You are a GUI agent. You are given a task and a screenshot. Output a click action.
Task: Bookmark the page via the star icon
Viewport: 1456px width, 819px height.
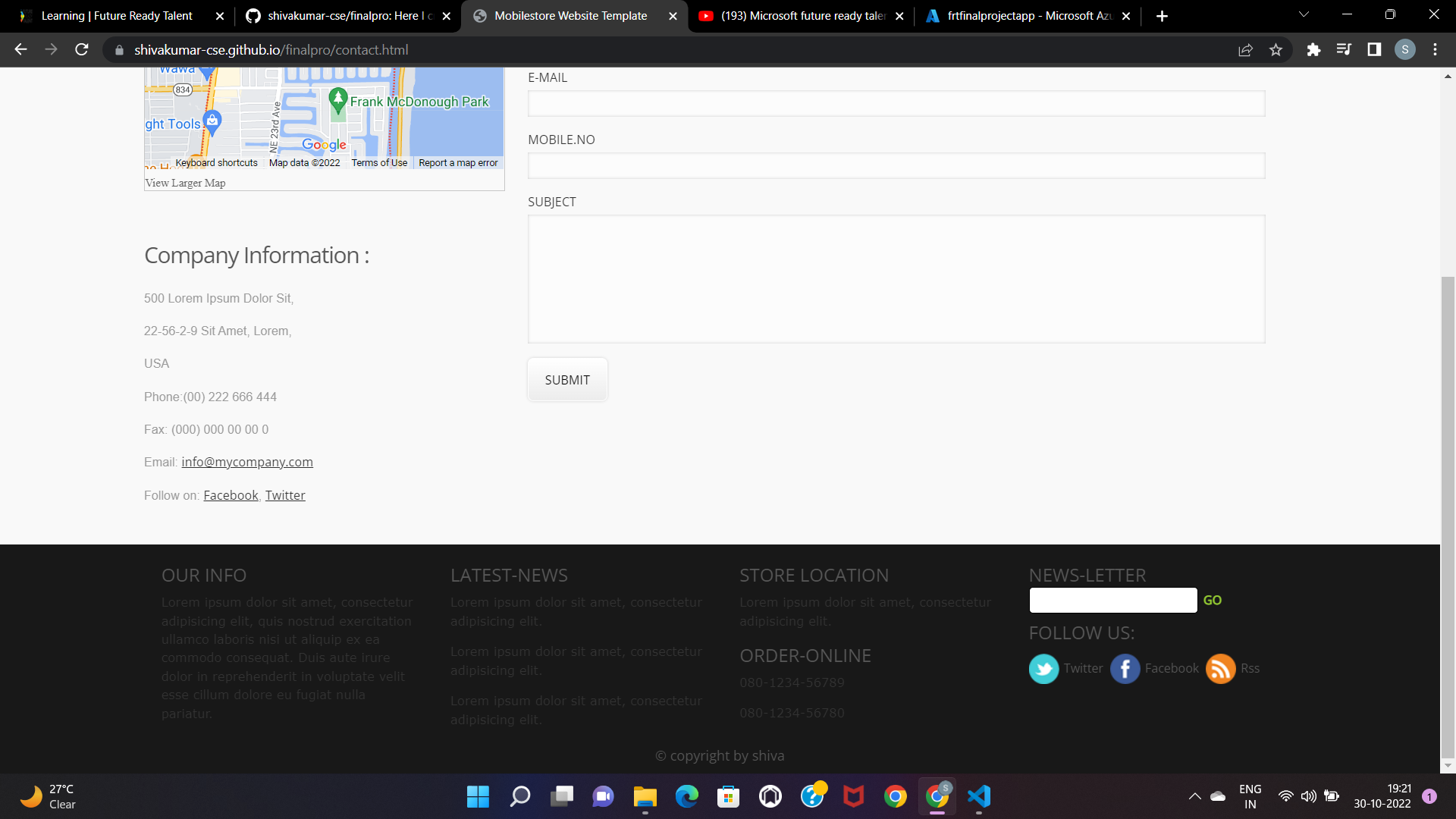1276,49
